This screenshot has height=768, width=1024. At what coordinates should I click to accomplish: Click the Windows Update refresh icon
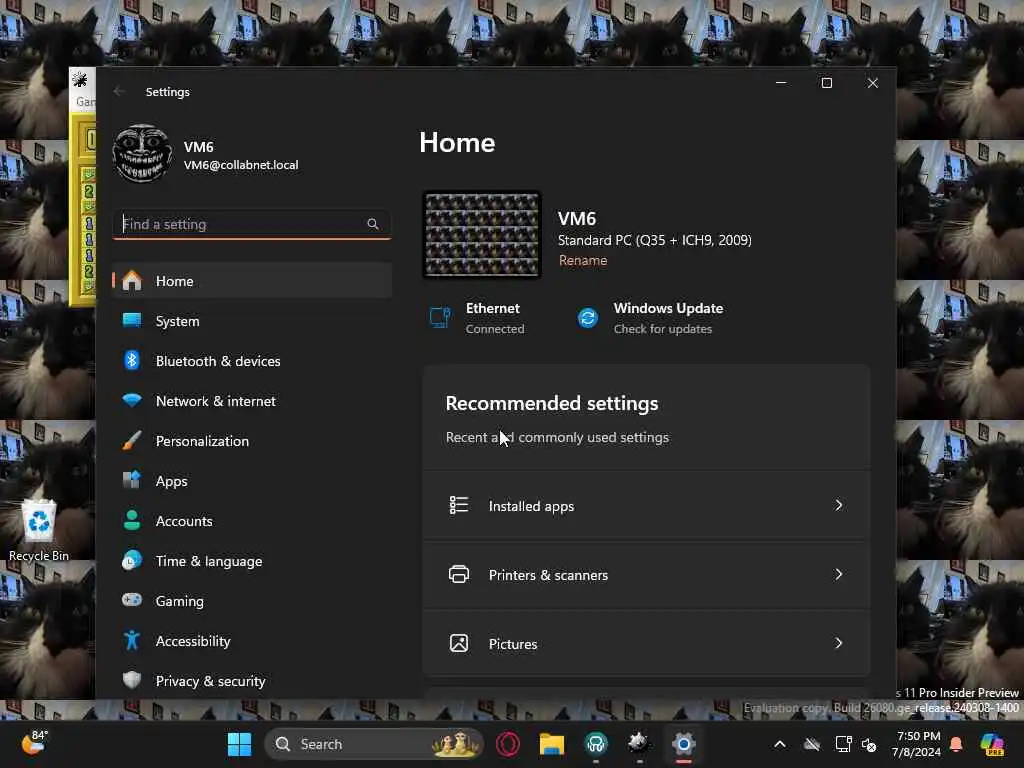click(588, 318)
